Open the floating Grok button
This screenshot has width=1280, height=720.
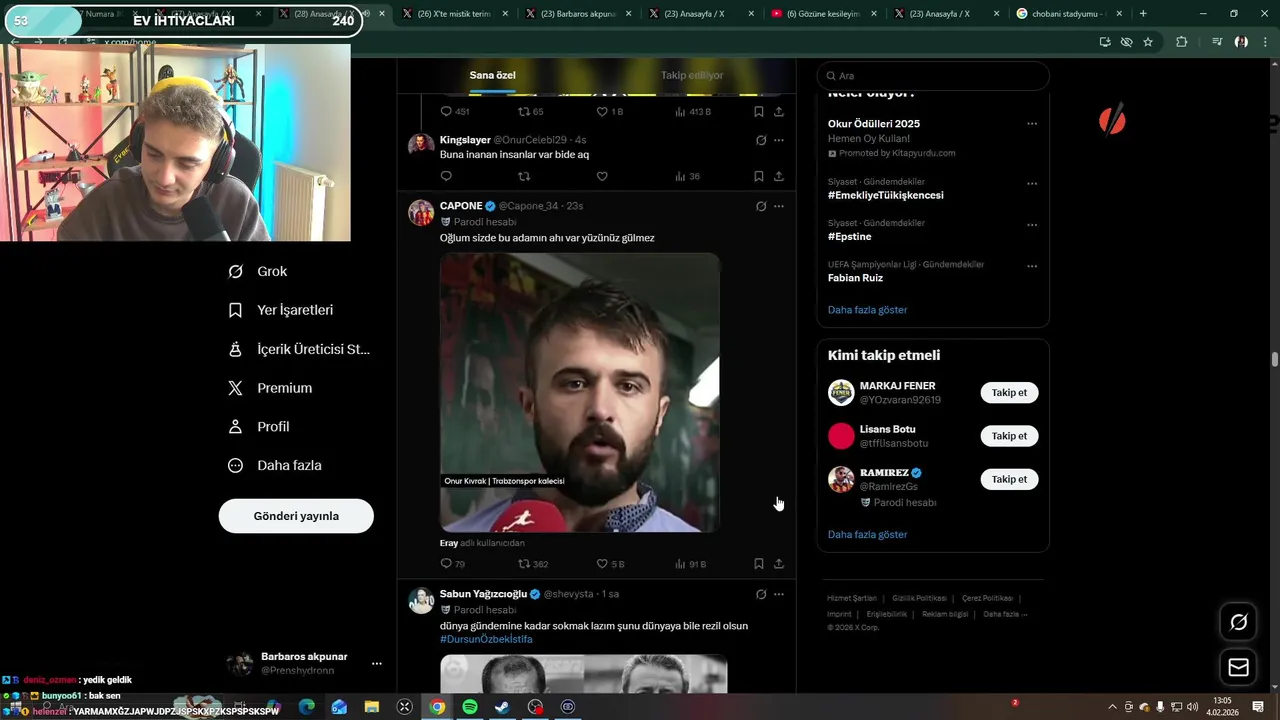[1238, 622]
